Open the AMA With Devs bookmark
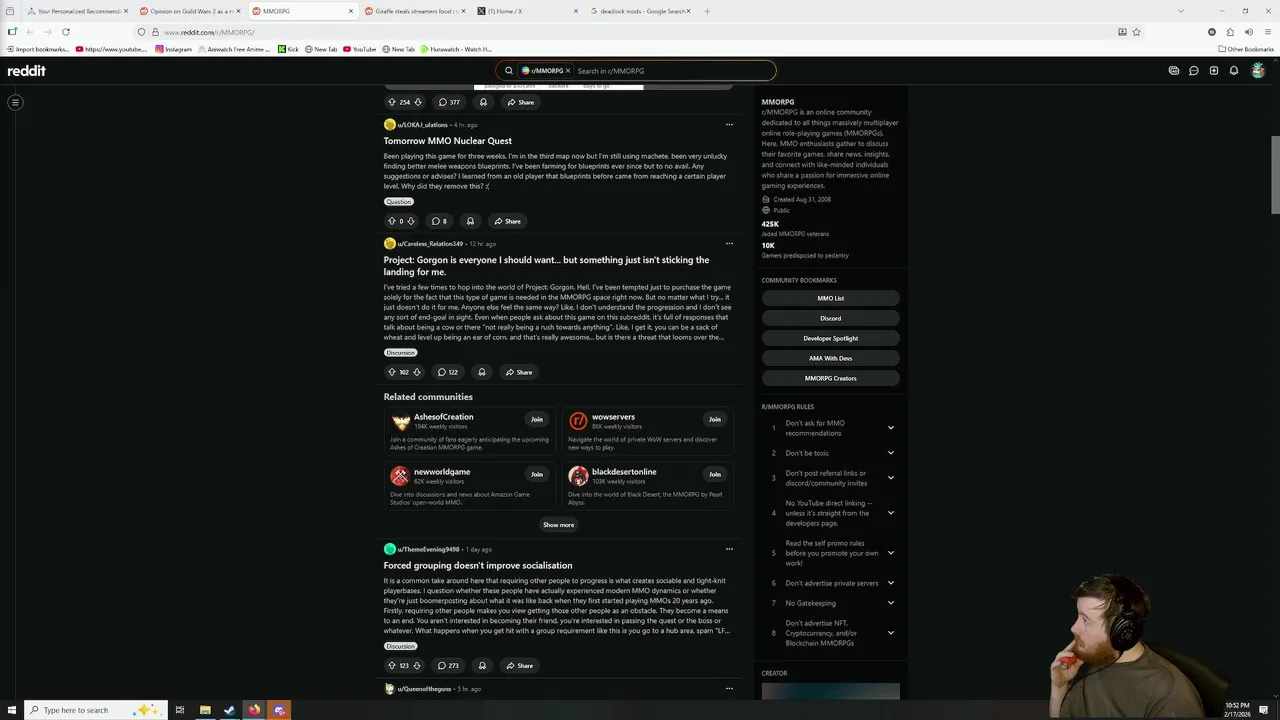 (x=831, y=358)
